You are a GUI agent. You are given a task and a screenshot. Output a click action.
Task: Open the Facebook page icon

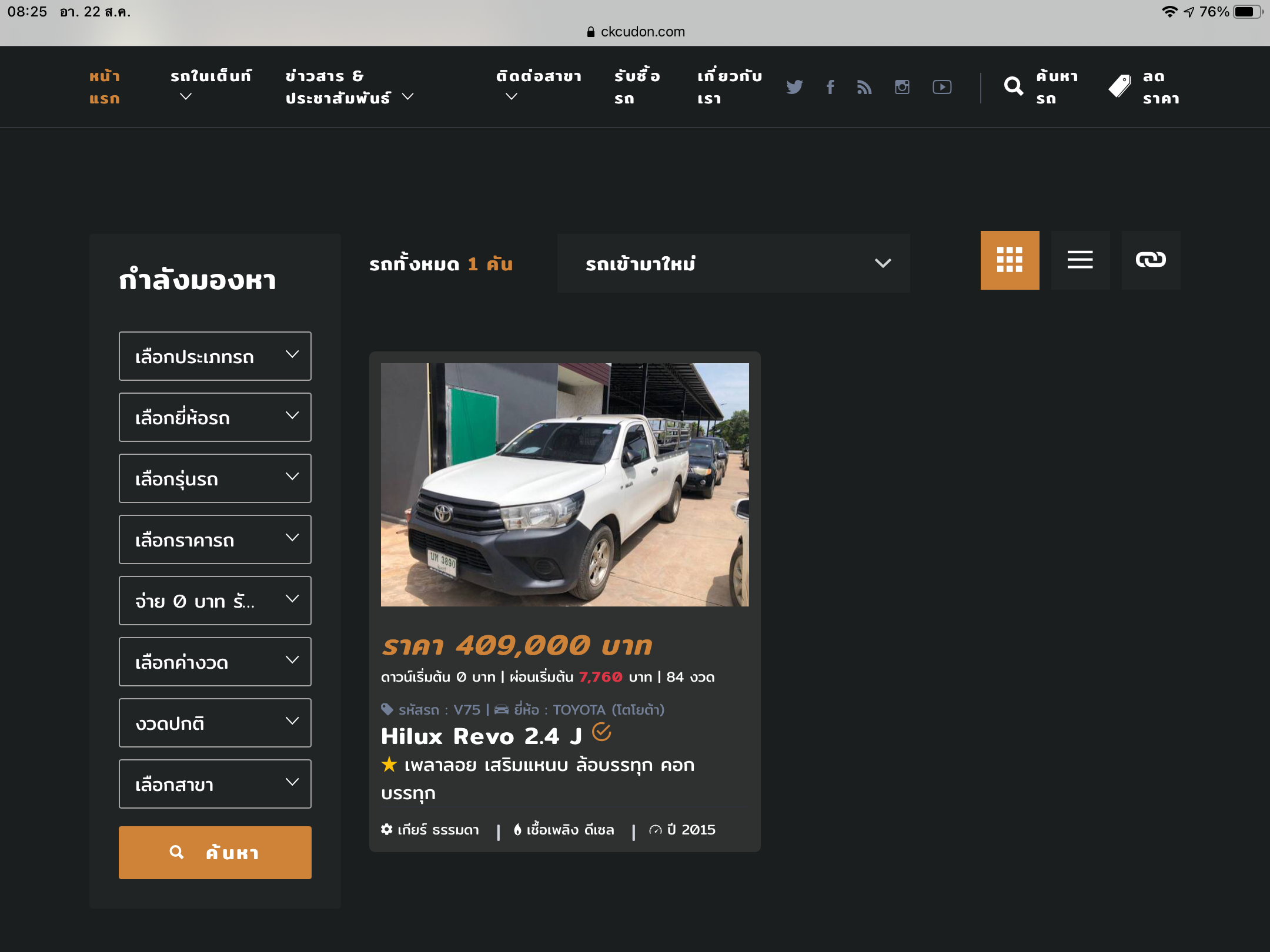coord(830,87)
